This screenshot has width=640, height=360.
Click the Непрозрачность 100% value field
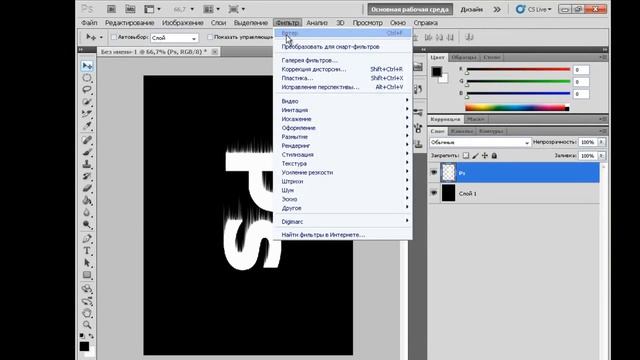(x=588, y=142)
